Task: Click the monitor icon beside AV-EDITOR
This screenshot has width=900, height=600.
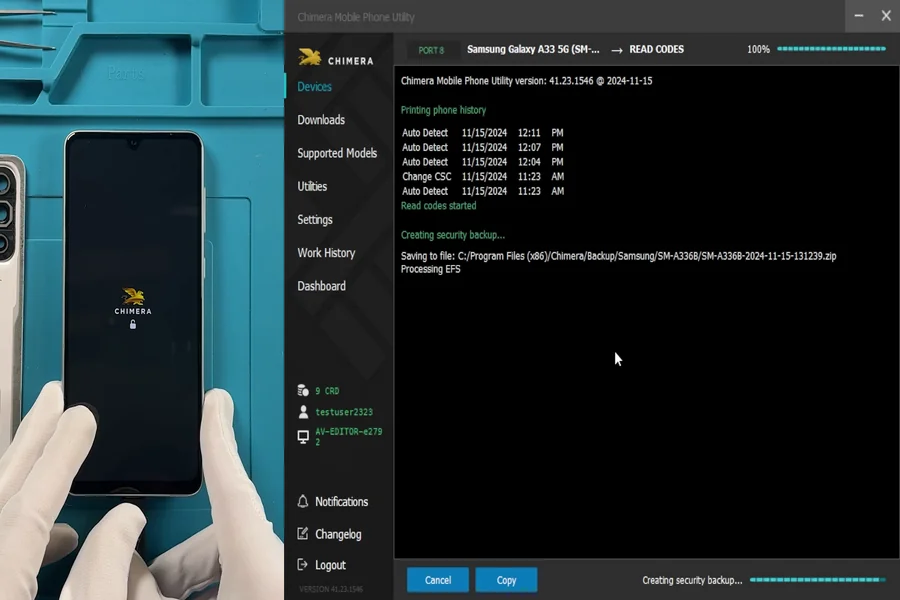Action: tap(303, 437)
